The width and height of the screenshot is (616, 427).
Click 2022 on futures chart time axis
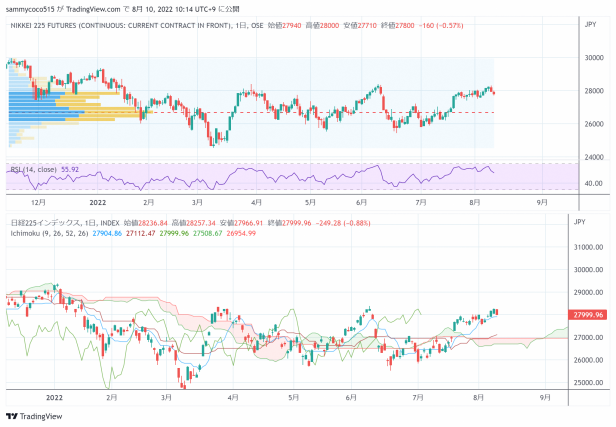(98, 202)
